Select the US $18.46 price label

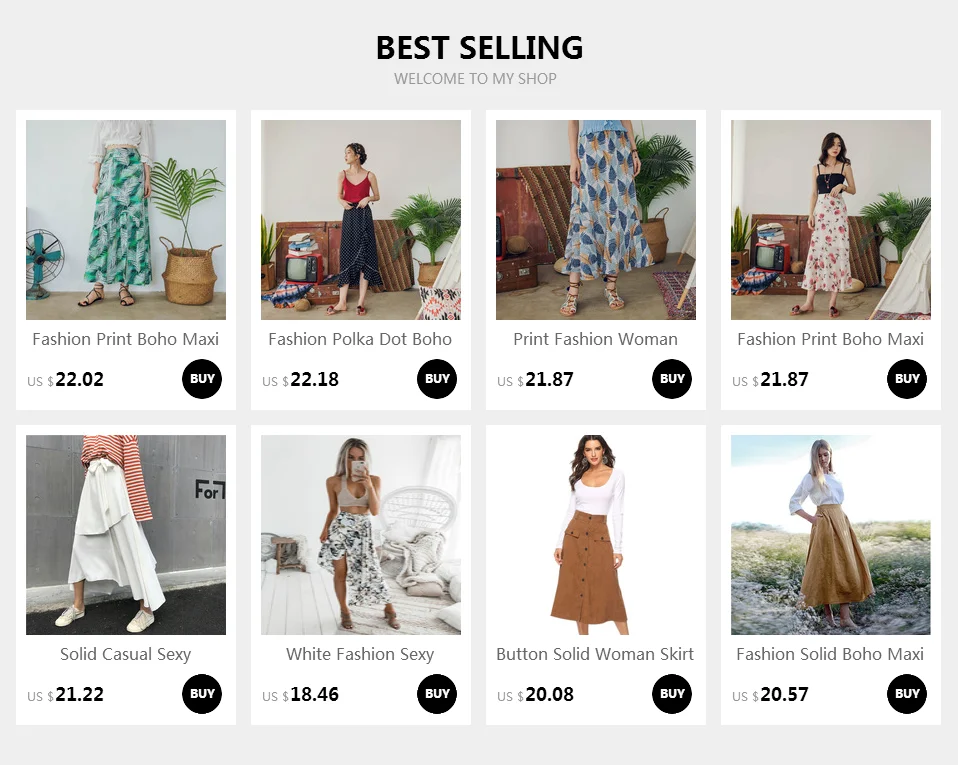point(301,695)
